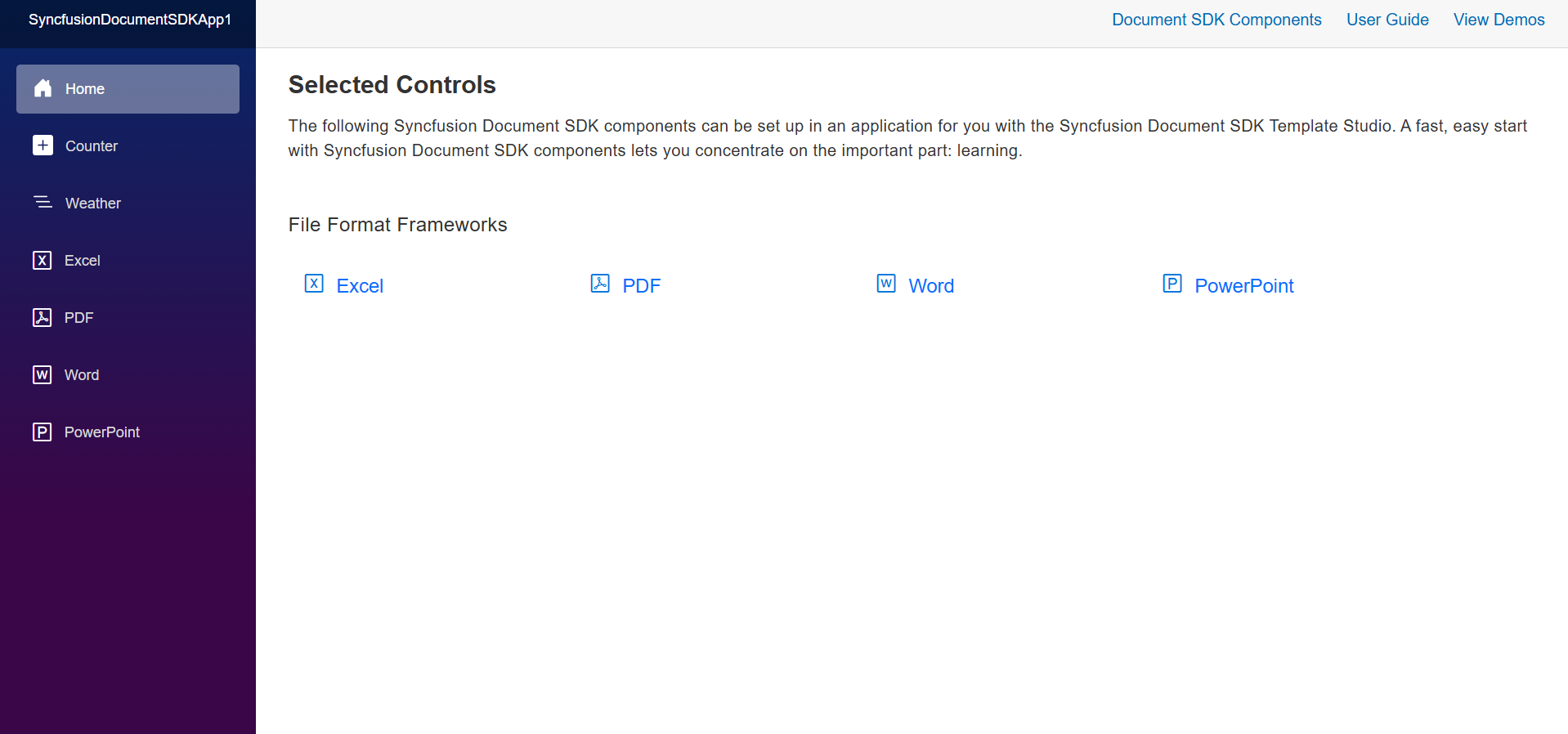Click the PowerPoint icon in the main content

point(1172,283)
